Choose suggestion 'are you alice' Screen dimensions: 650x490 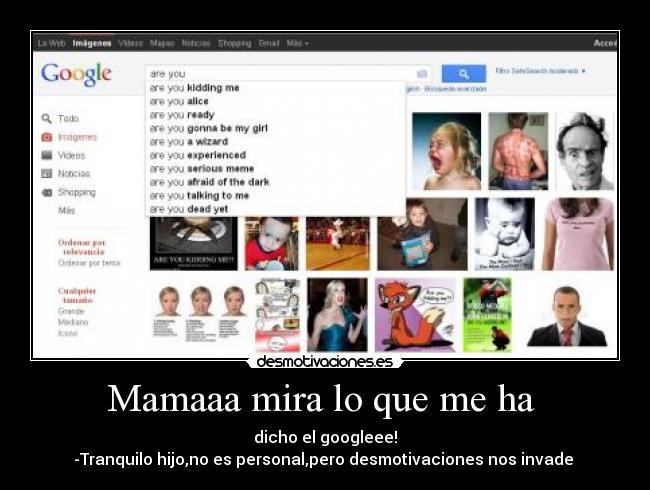pyautogui.click(x=275, y=101)
